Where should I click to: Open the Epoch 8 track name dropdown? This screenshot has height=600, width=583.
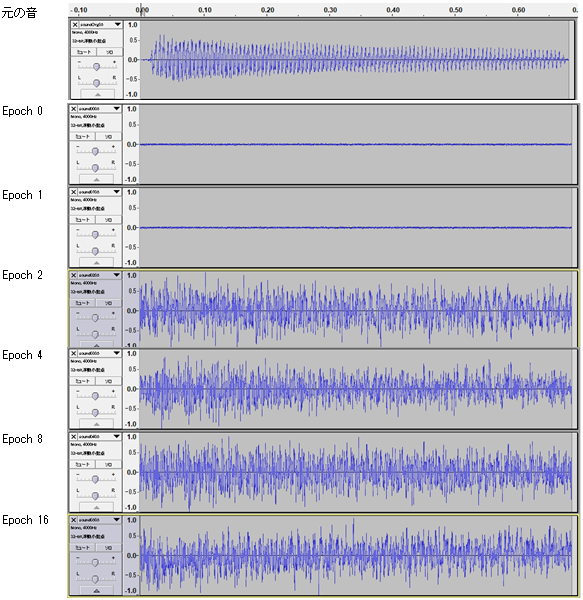100,437
